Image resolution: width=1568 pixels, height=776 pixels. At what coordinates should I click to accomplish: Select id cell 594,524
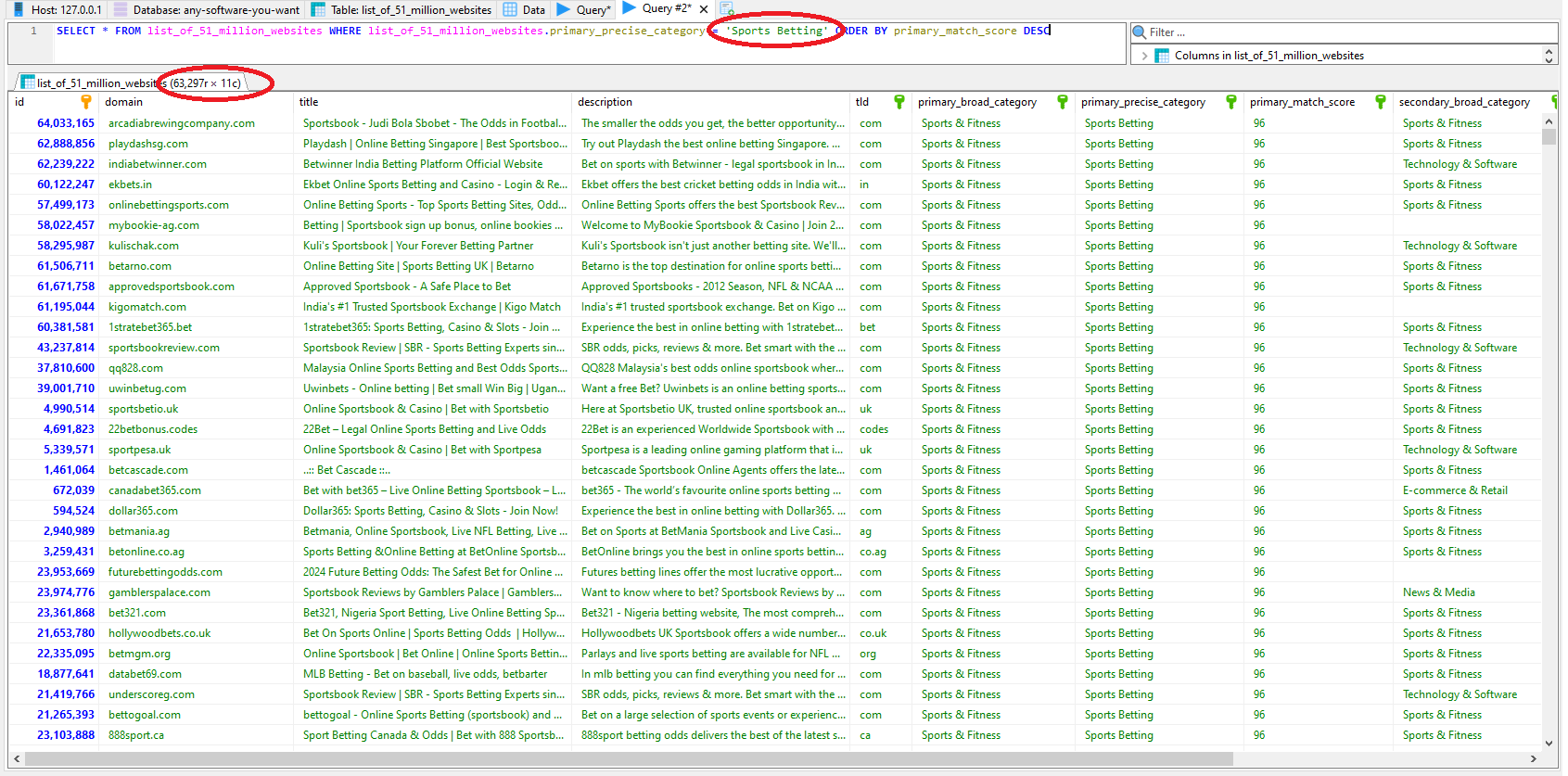tap(54, 511)
